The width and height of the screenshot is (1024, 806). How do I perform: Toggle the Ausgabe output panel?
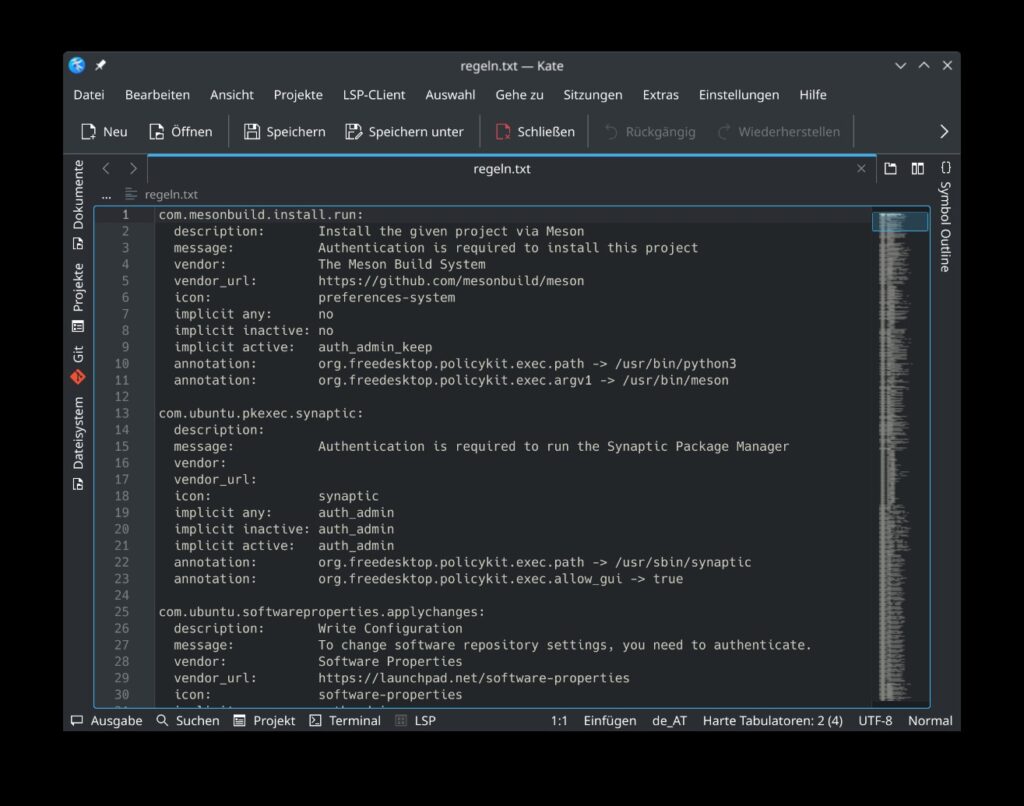coord(106,720)
